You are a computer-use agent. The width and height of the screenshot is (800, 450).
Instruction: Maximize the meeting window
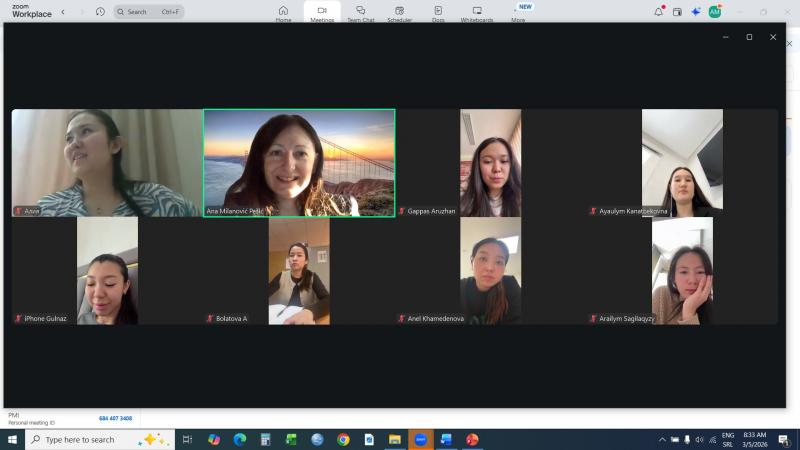pos(749,37)
